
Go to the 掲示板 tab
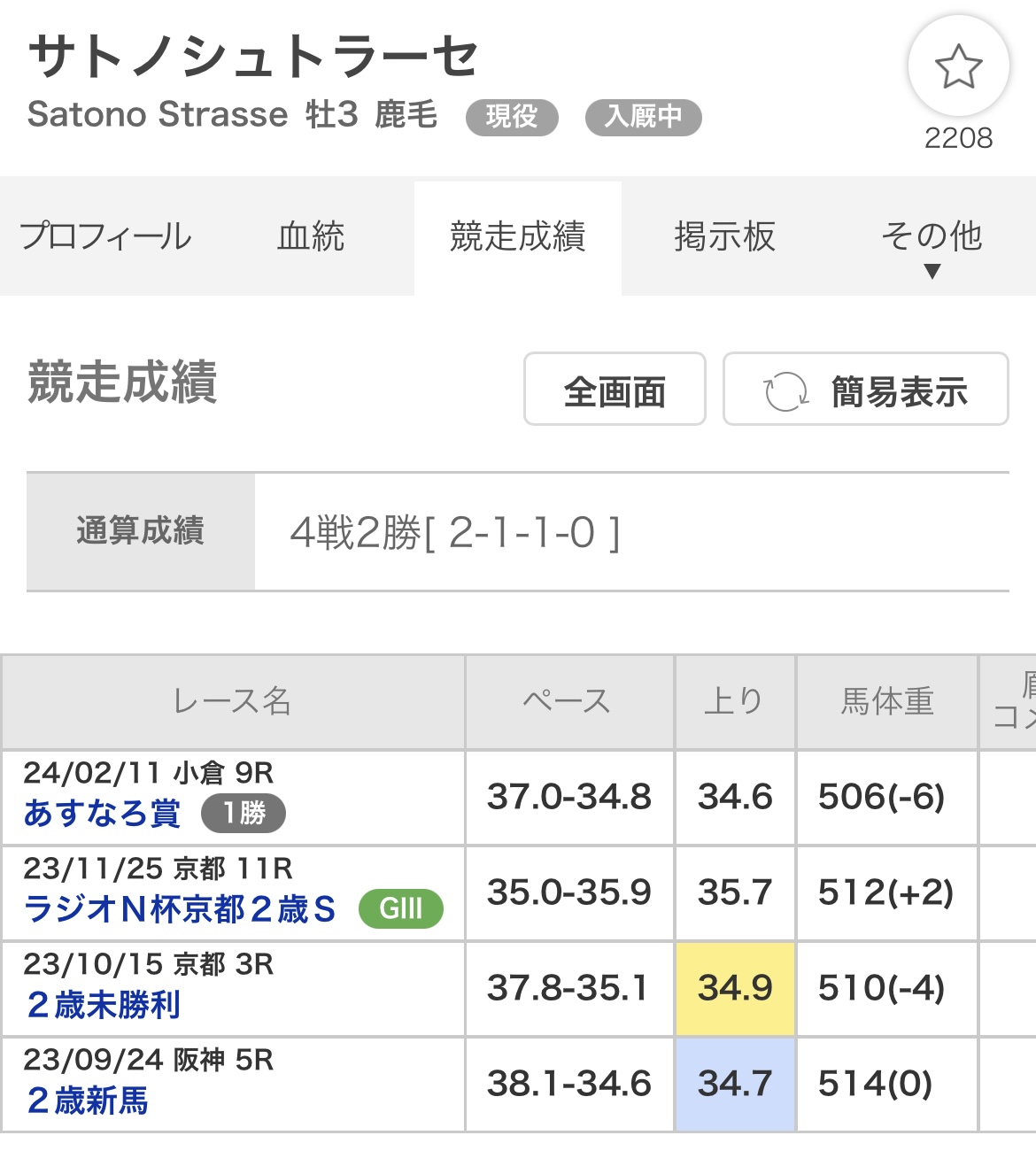click(x=724, y=236)
